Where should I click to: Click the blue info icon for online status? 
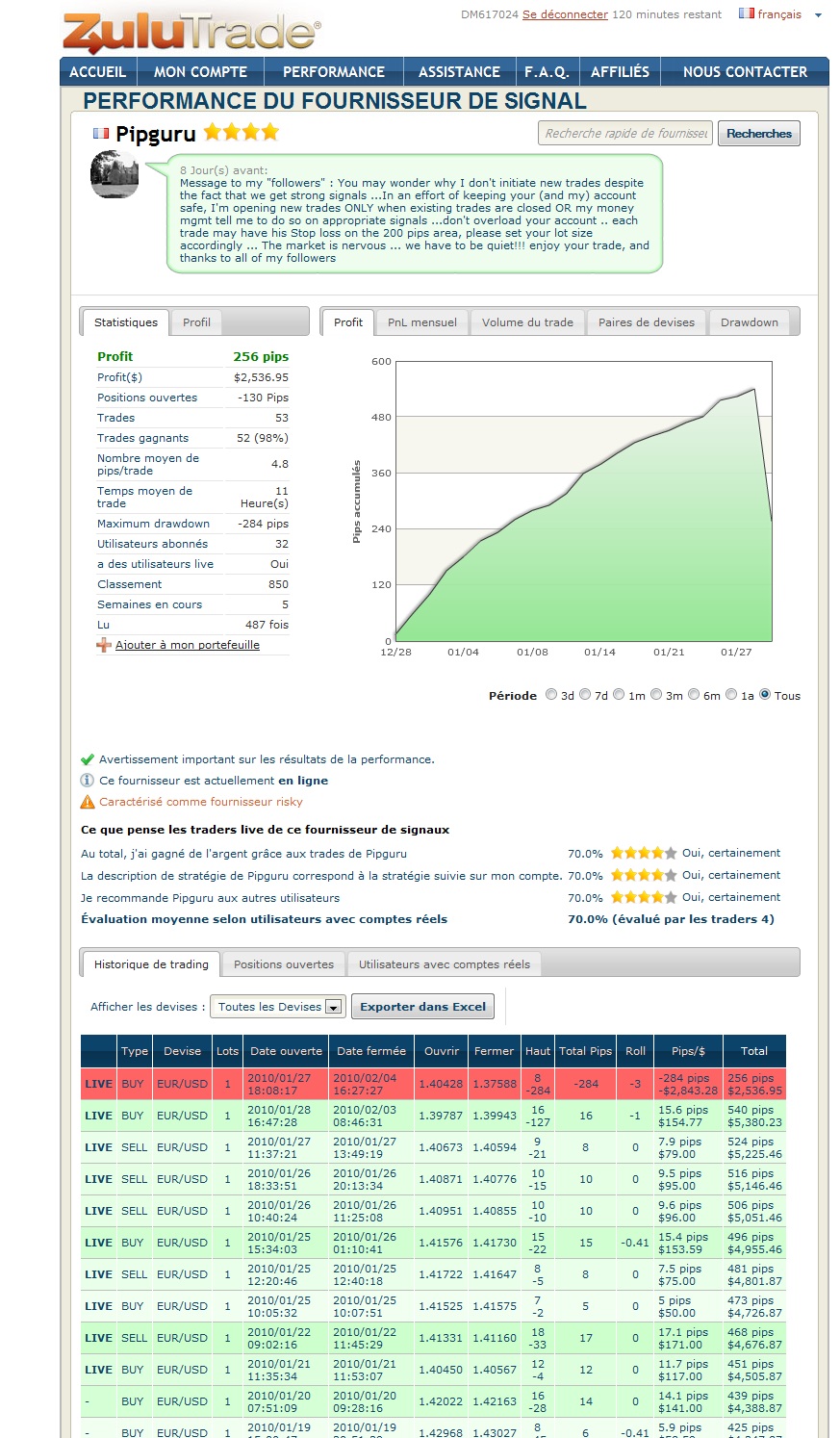[88, 781]
